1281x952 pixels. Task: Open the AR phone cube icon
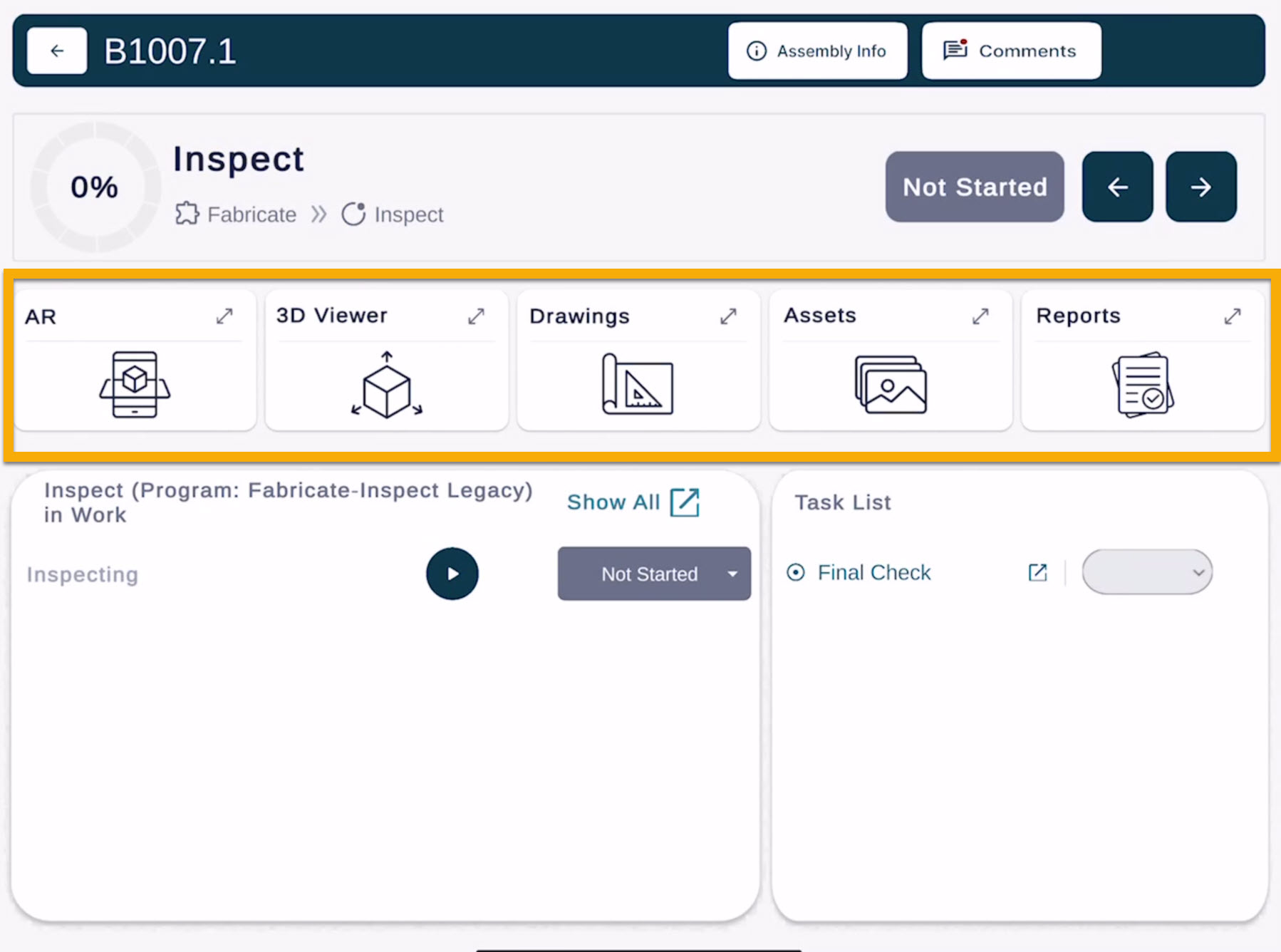135,385
